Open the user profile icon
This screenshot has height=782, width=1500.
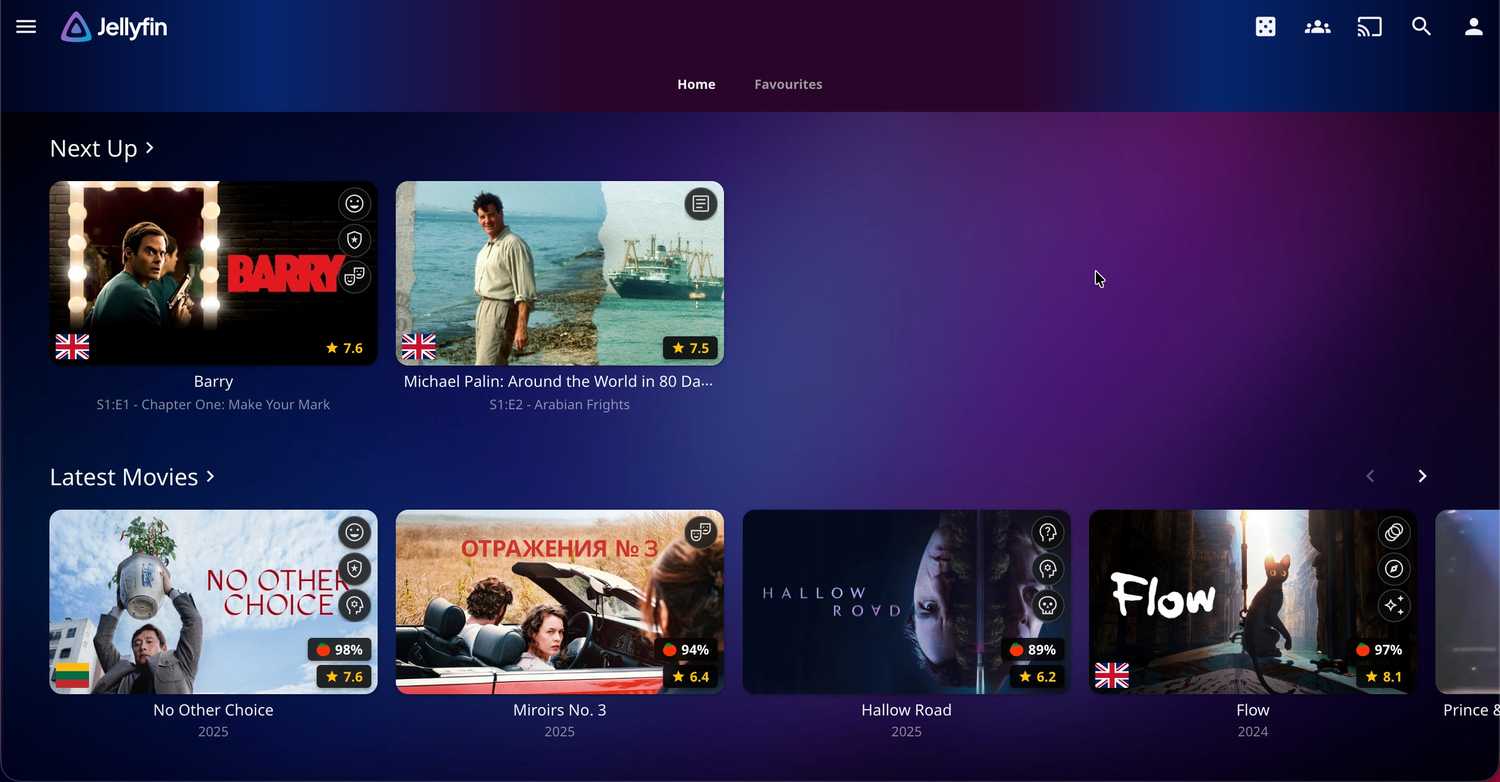tap(1474, 27)
